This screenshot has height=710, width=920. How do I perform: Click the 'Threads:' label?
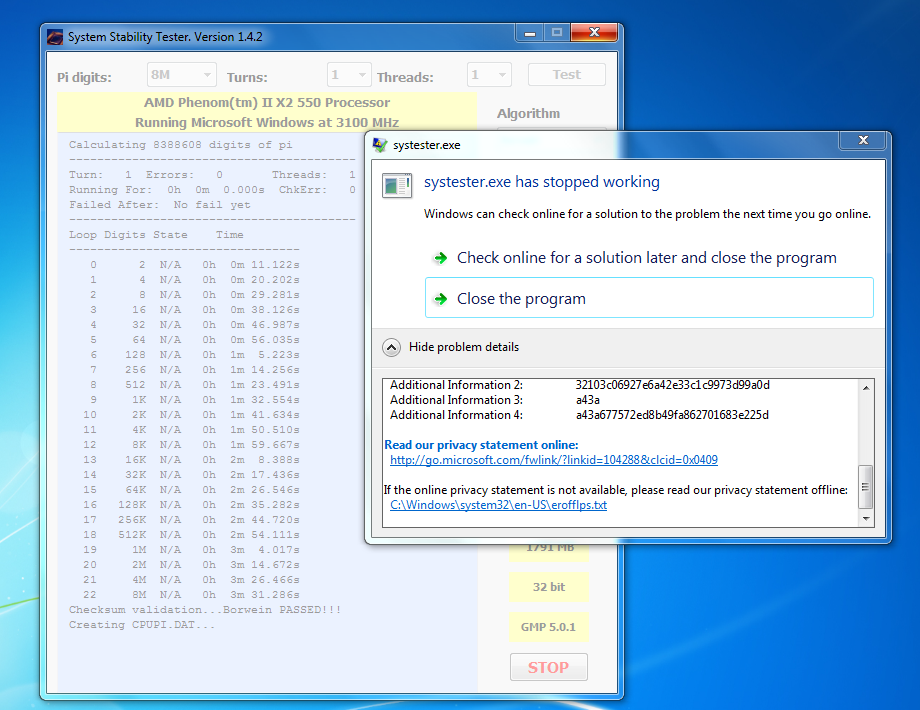405,77
